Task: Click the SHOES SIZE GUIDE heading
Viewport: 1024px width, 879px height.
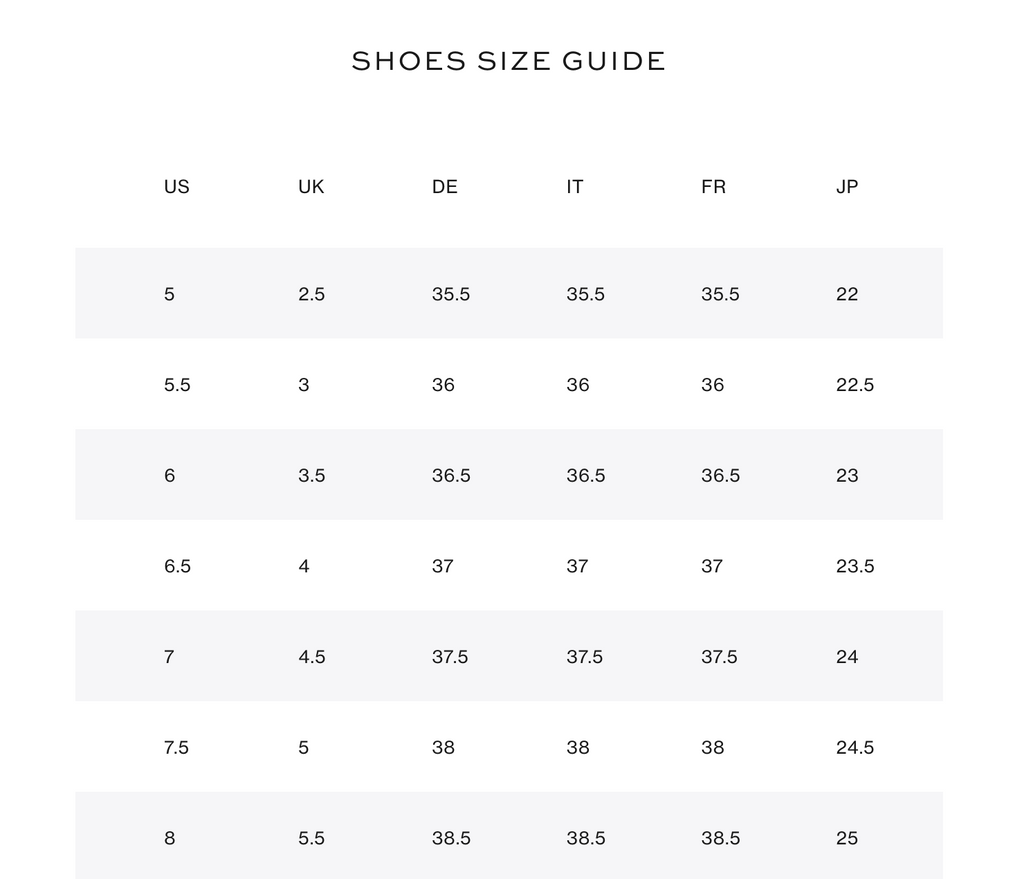Action: pyautogui.click(x=508, y=61)
